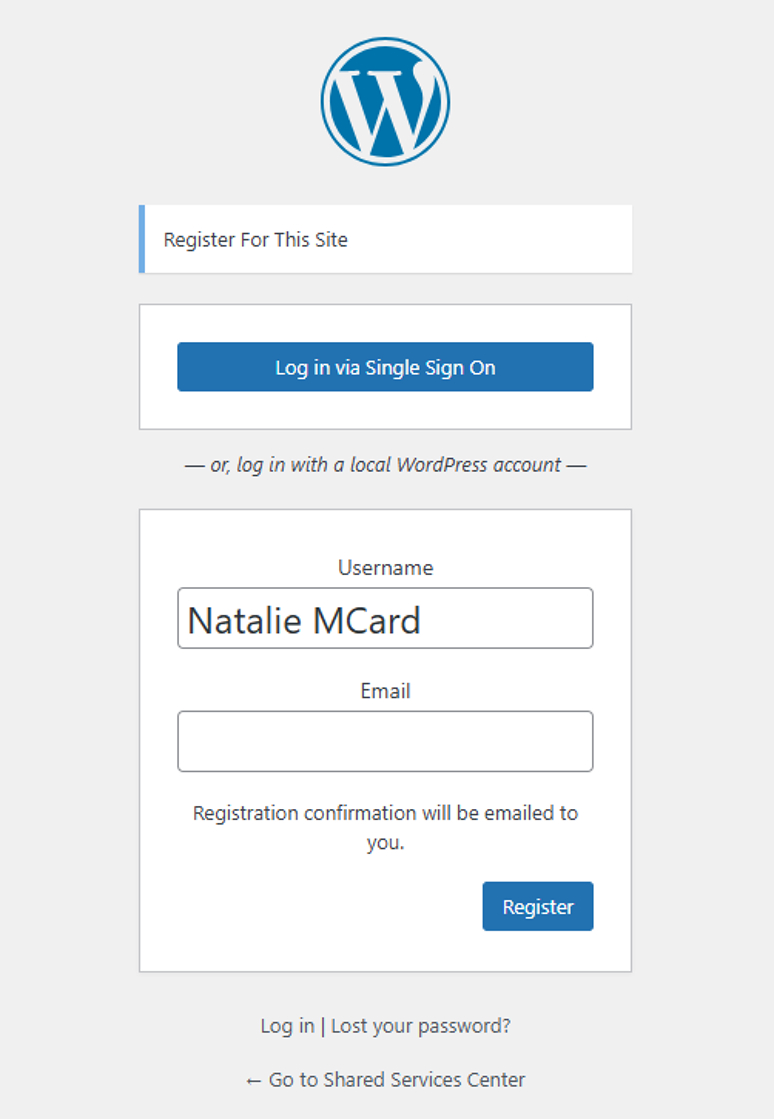This screenshot has width=774, height=1119.
Task: Click the Username label
Action: (385, 567)
